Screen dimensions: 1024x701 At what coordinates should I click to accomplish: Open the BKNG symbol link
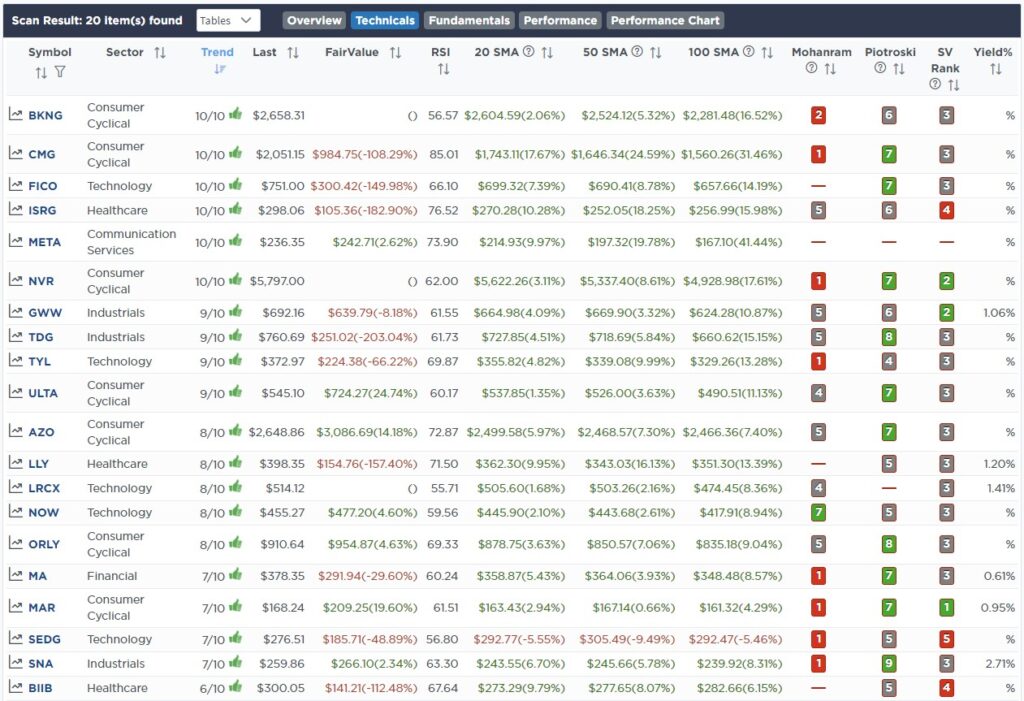[x=46, y=116]
